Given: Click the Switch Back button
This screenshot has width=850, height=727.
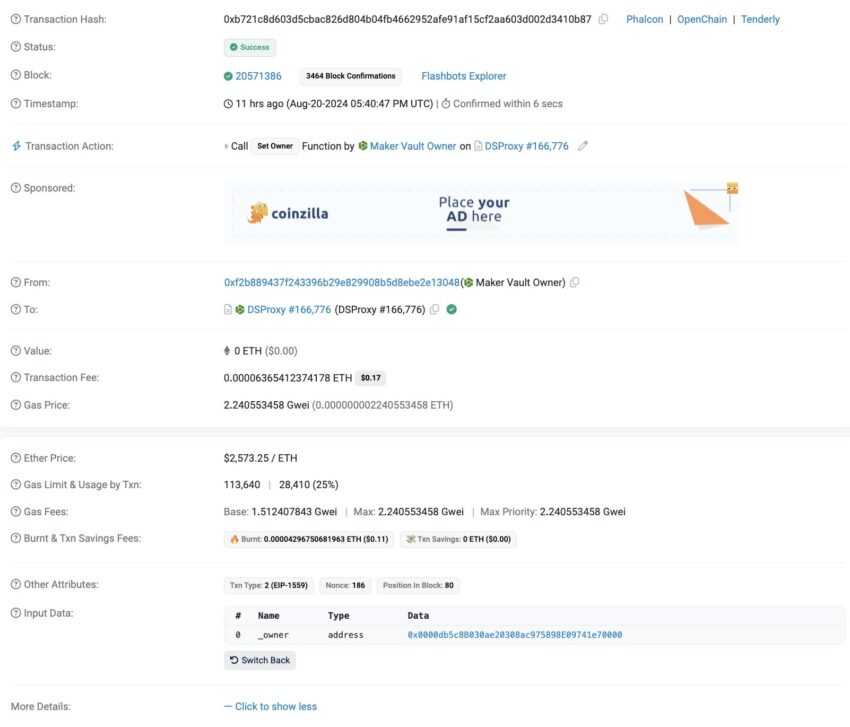Looking at the screenshot, I should (260, 660).
